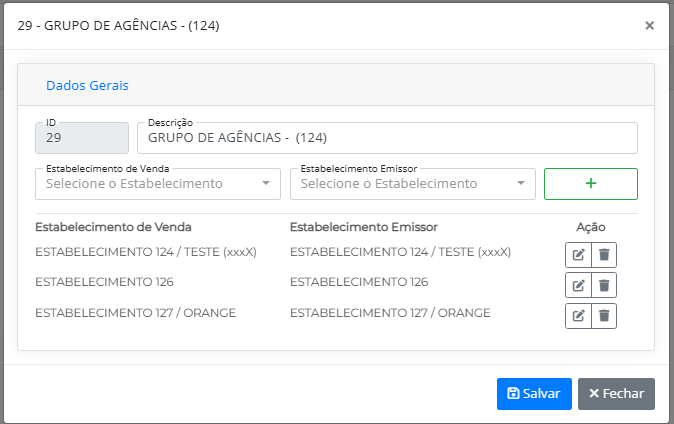674x424 pixels.
Task: Delete the ESTABELECIMENTO 124 / TESTE row
Action: click(604, 255)
